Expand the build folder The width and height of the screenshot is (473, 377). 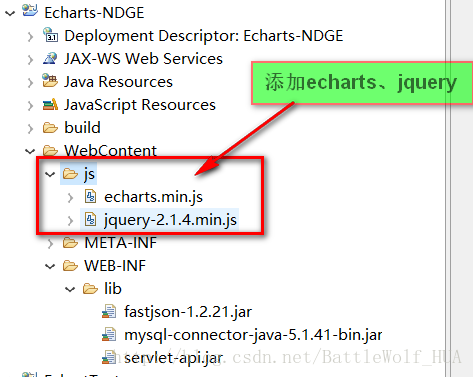point(30,128)
